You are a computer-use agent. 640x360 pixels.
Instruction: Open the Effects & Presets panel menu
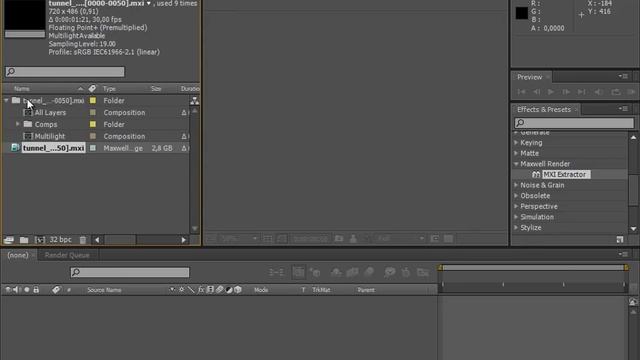click(x=623, y=109)
